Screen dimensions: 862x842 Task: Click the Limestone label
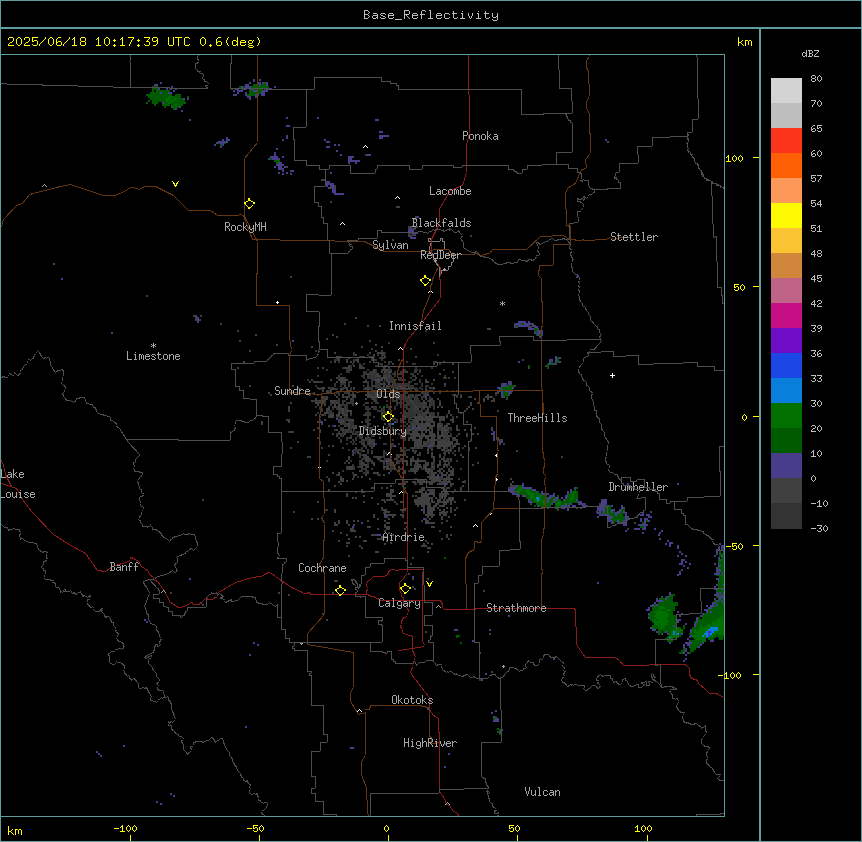(x=153, y=356)
